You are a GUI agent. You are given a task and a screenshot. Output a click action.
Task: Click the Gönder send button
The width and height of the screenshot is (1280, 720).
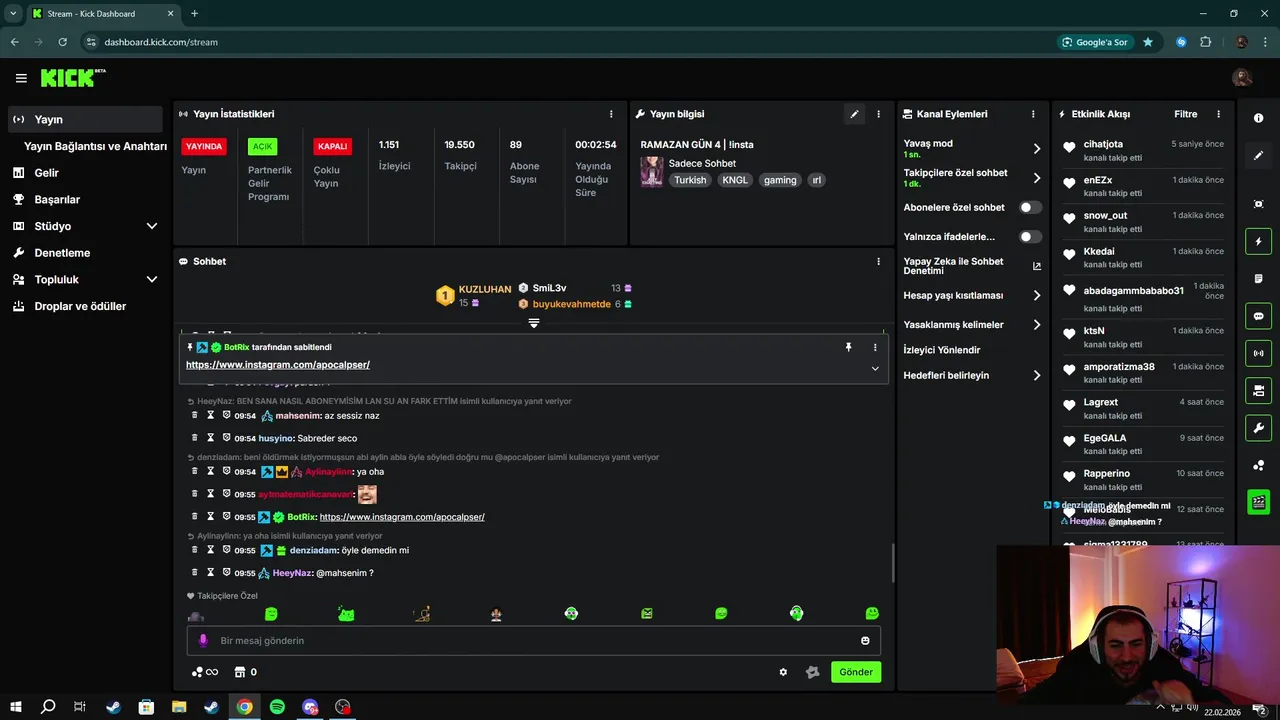pos(856,672)
